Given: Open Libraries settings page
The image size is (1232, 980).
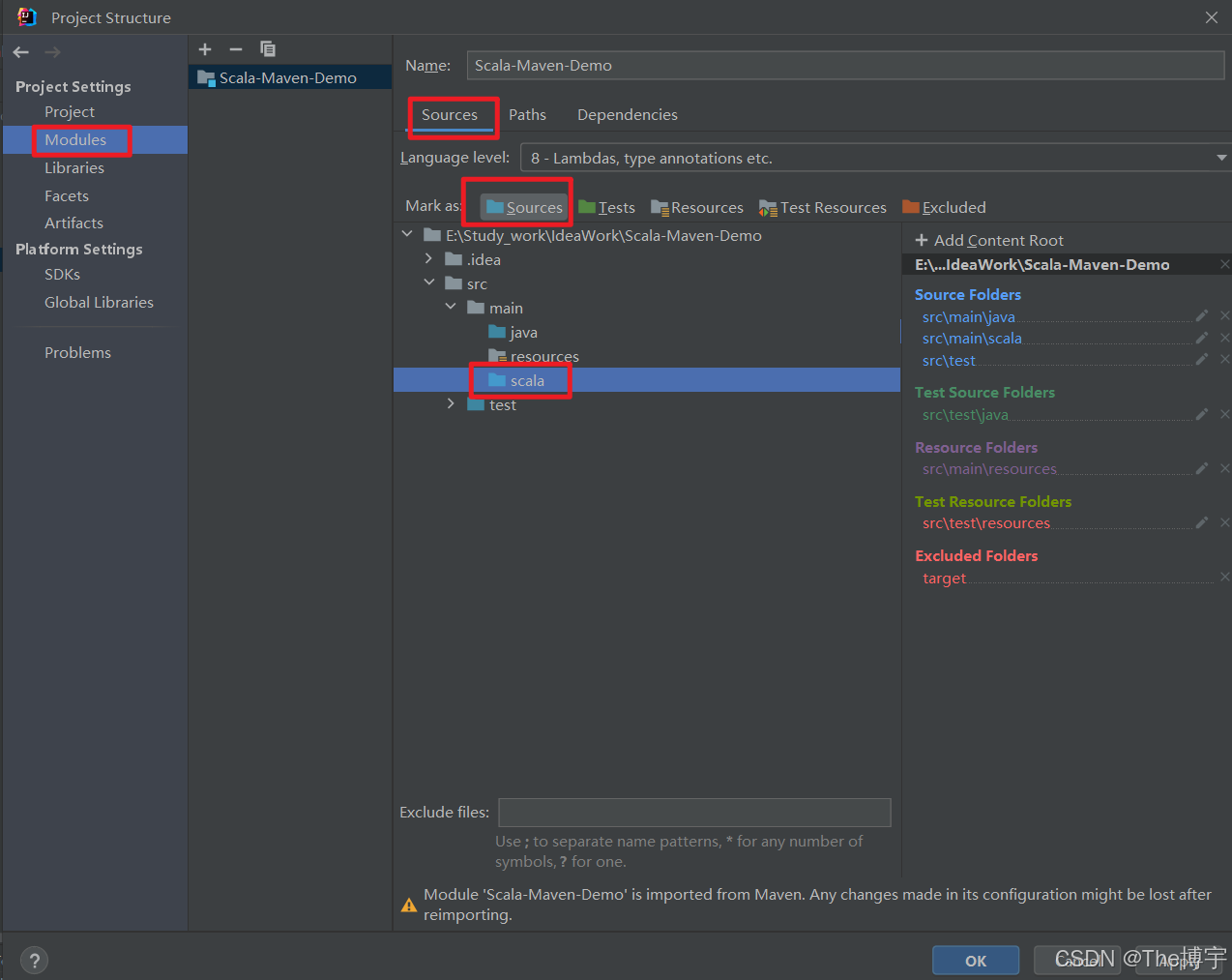Looking at the screenshot, I should (74, 168).
